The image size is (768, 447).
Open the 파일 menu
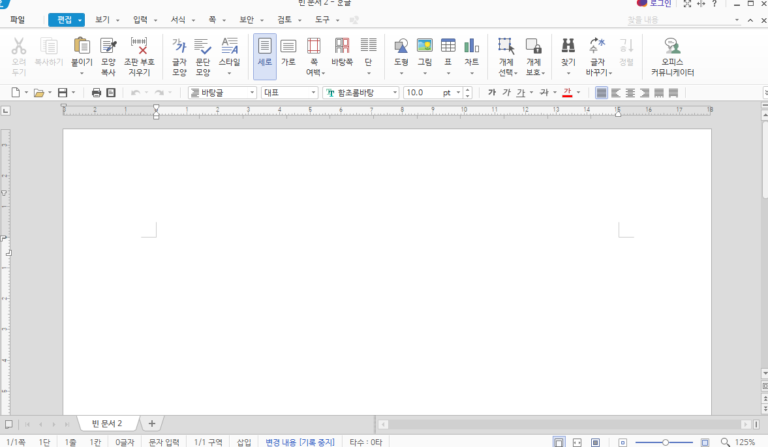click(x=17, y=20)
